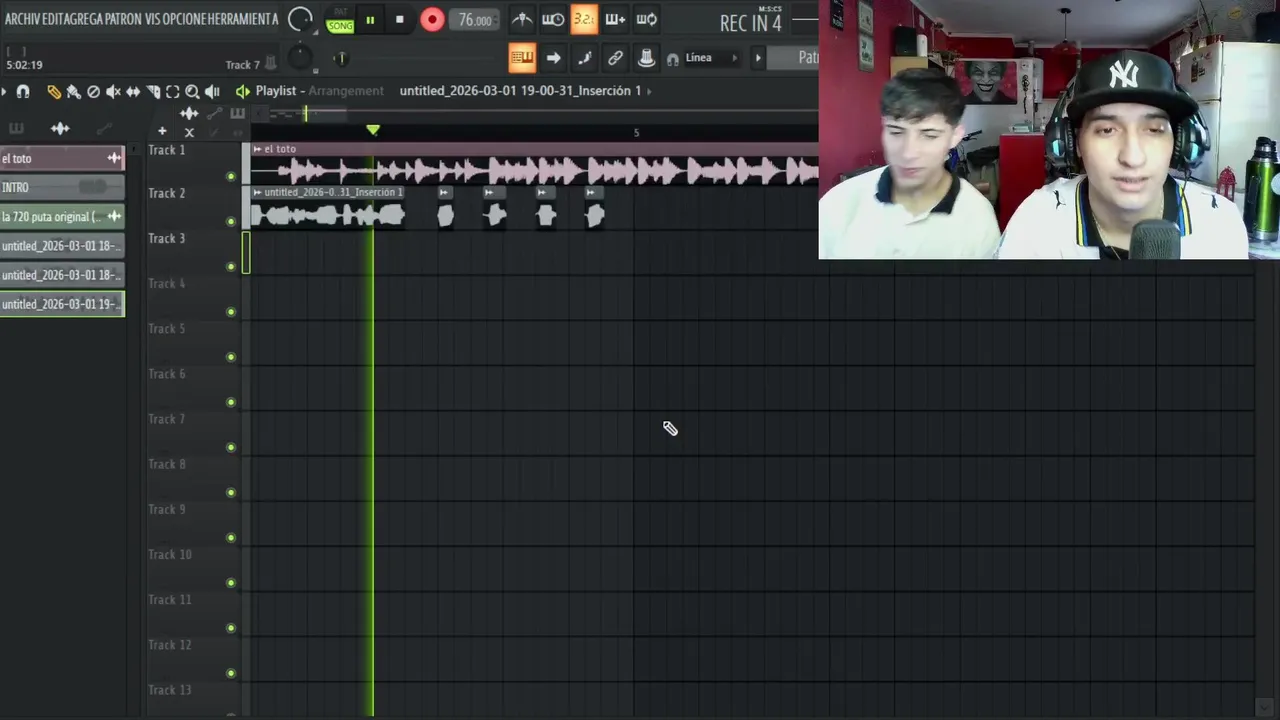Show patterns piano filter in picker panel
This screenshot has height=720, width=1280.
point(16,129)
